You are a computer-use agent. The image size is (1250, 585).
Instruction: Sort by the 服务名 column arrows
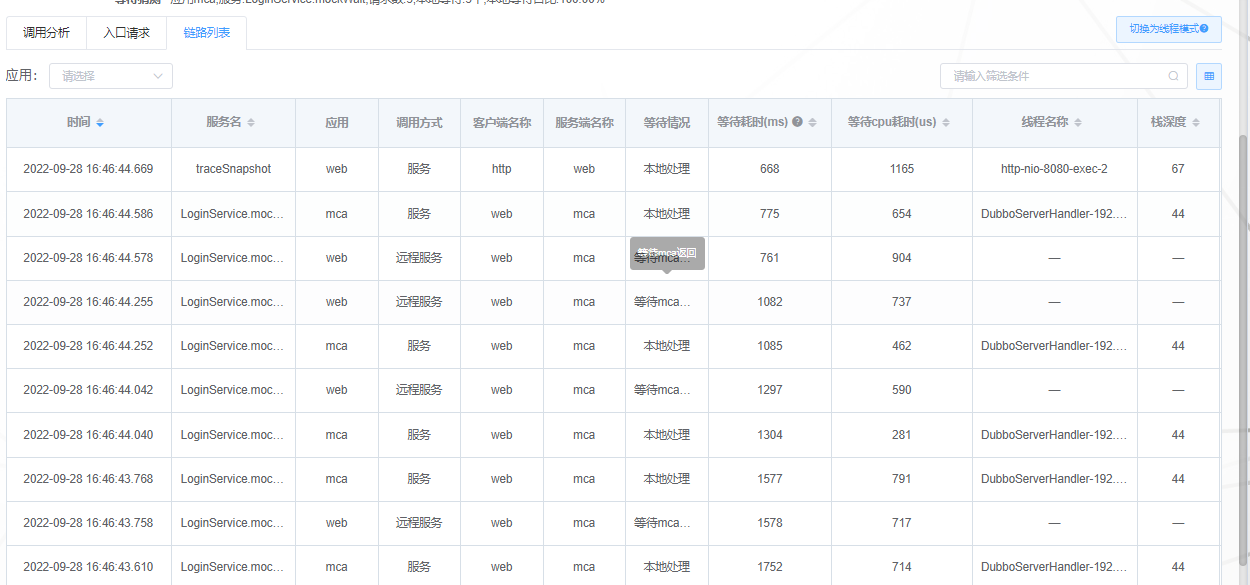pyautogui.click(x=251, y=123)
